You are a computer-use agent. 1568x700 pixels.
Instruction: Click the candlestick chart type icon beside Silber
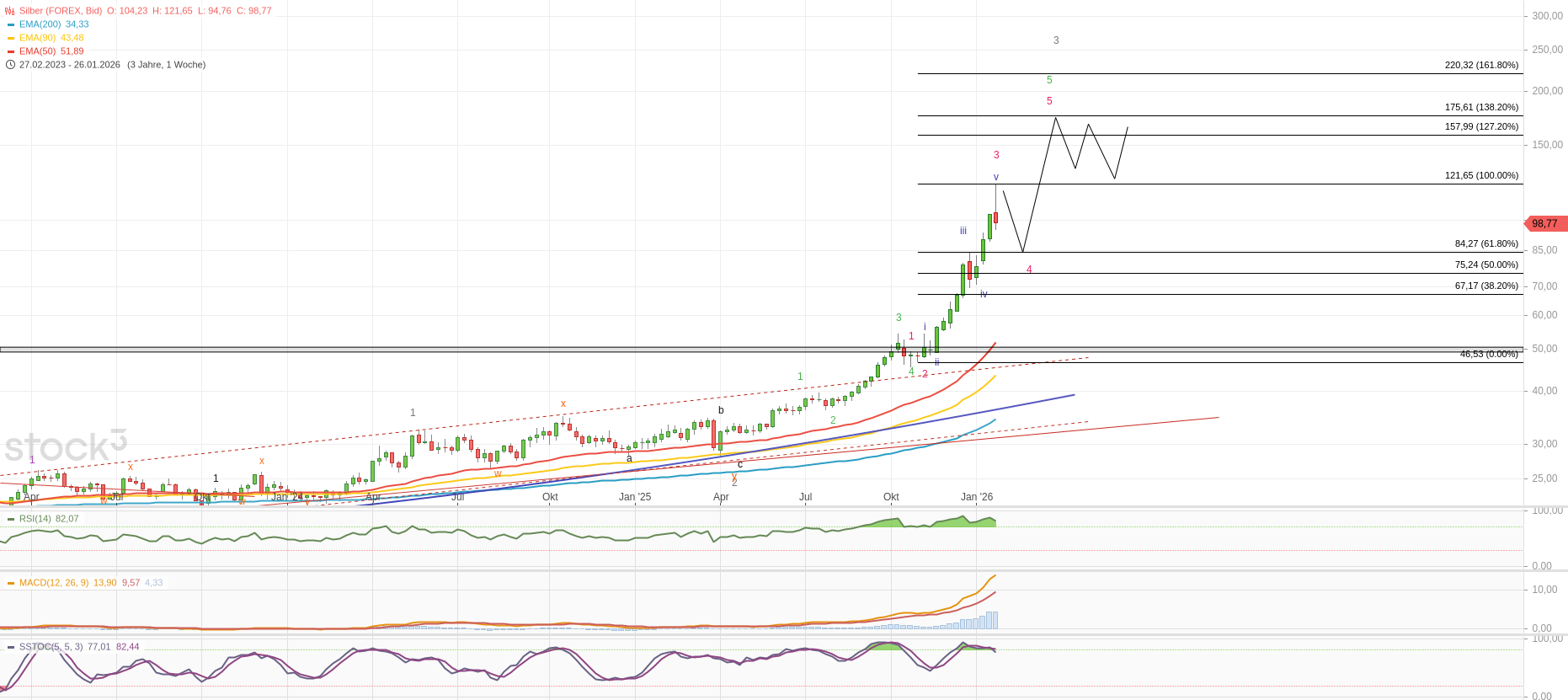[x=10, y=11]
